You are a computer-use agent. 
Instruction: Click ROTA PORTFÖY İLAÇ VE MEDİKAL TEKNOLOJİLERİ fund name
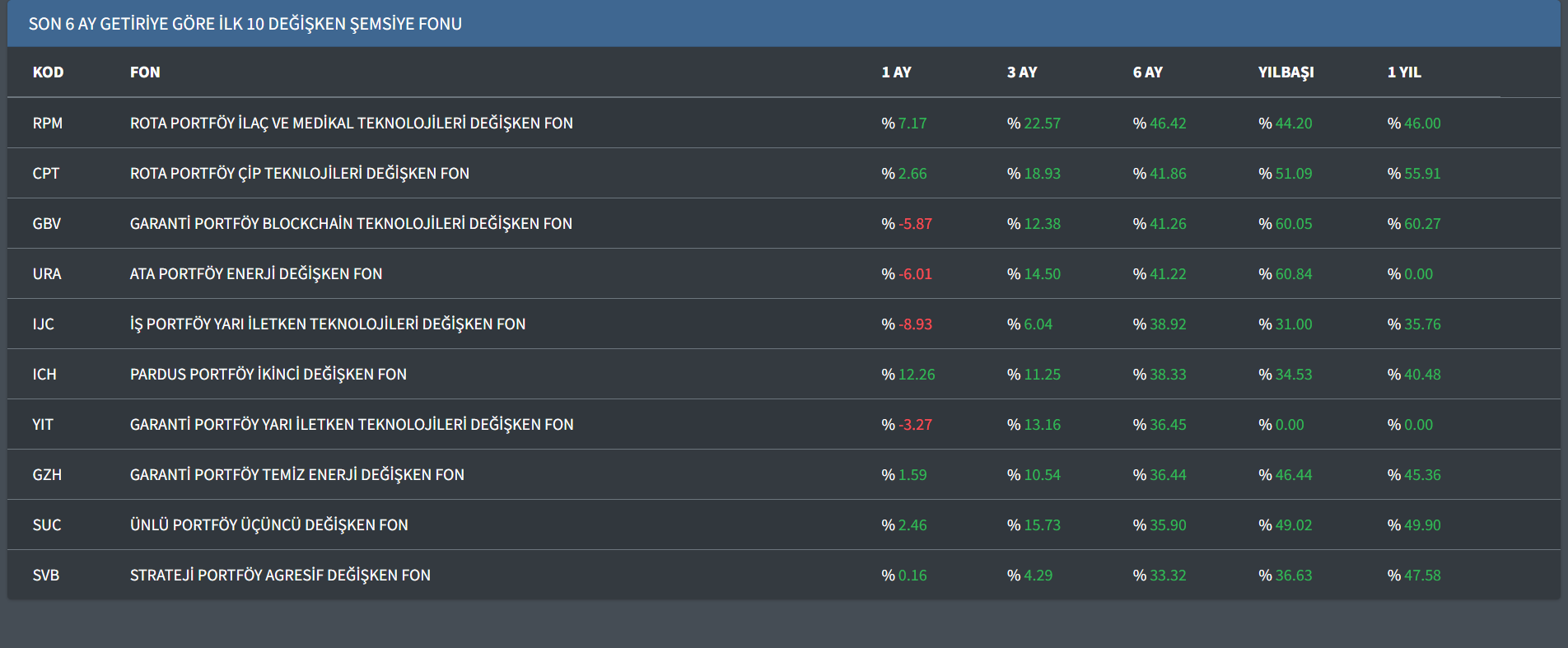[x=351, y=124]
